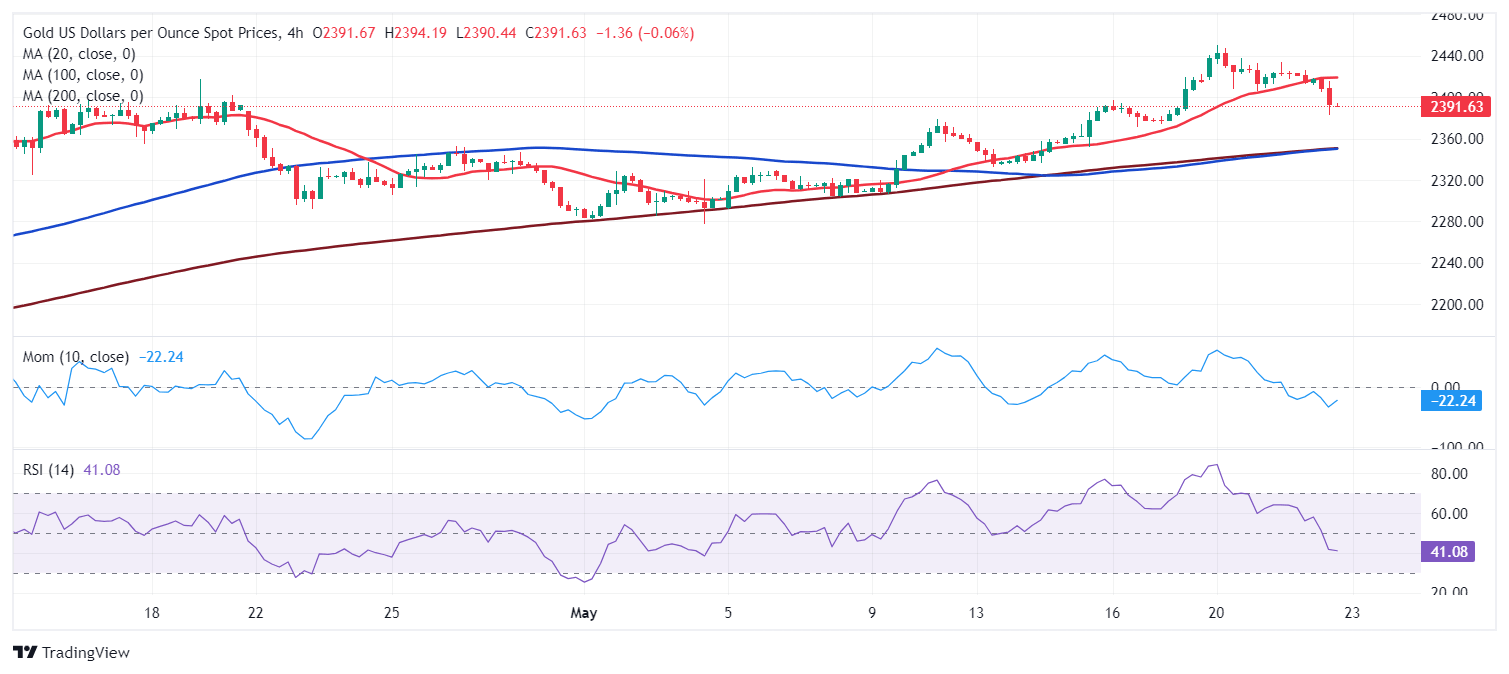Select the RSI (14) indicator label
Screen dimensions: 1509x674
(49, 470)
